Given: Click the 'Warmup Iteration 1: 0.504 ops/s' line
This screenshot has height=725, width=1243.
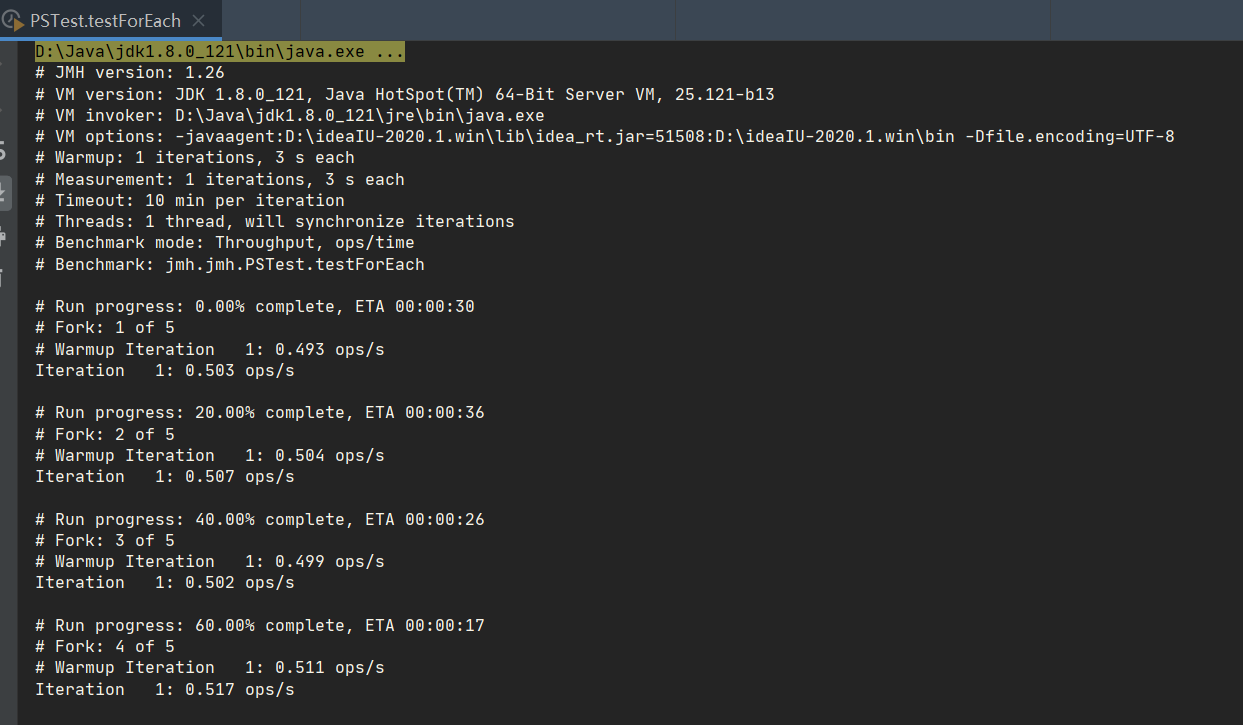Looking at the screenshot, I should pos(210,455).
